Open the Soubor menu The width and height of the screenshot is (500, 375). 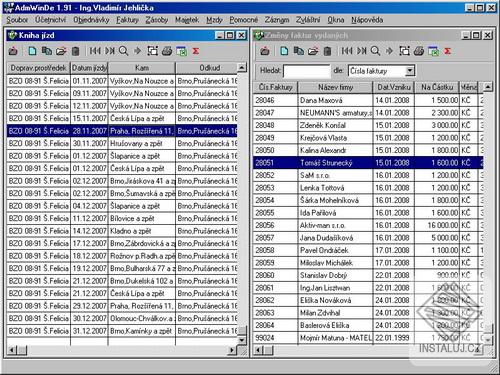17,20
